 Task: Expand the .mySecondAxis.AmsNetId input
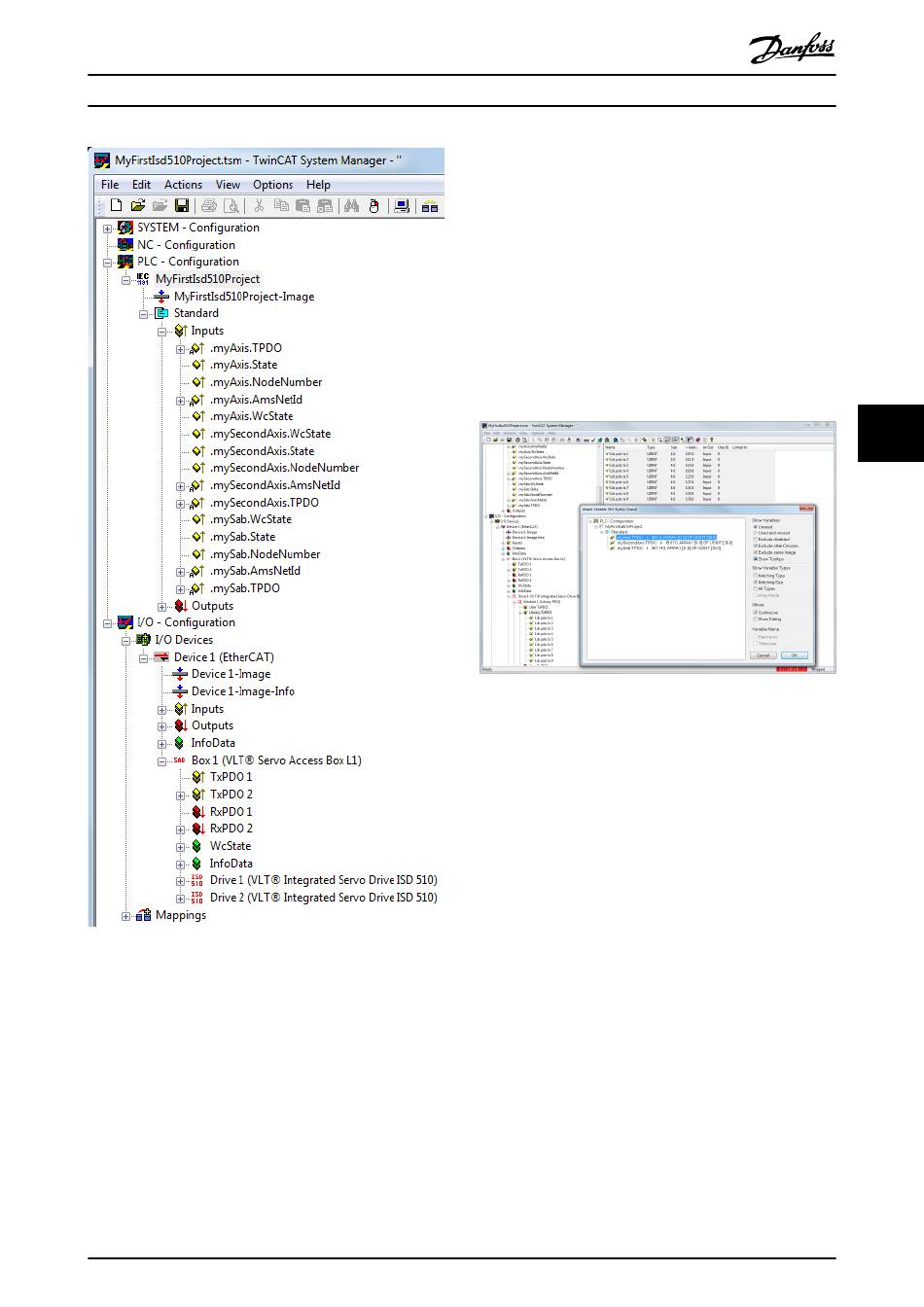pyautogui.click(x=180, y=486)
